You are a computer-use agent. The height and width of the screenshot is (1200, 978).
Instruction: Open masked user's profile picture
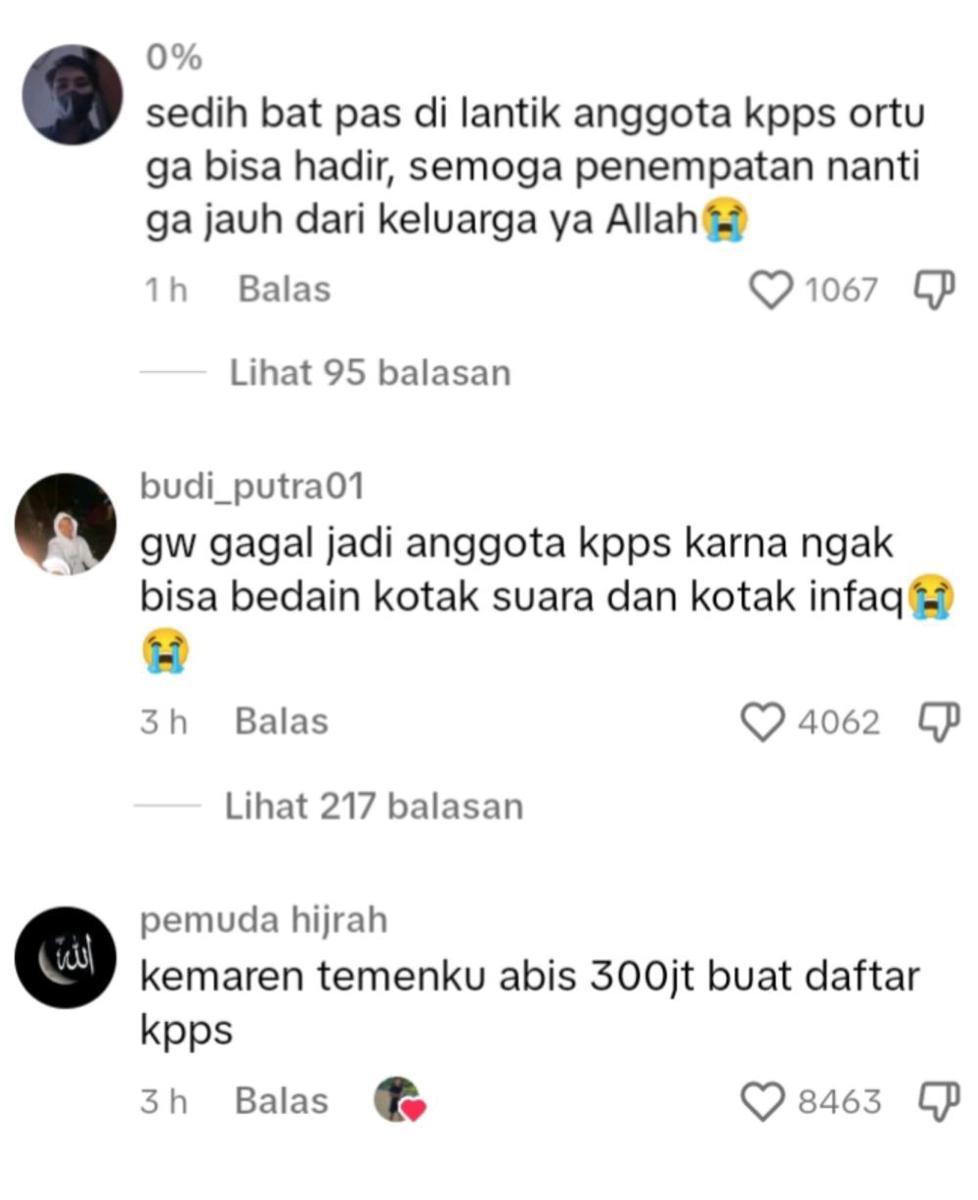(x=72, y=95)
